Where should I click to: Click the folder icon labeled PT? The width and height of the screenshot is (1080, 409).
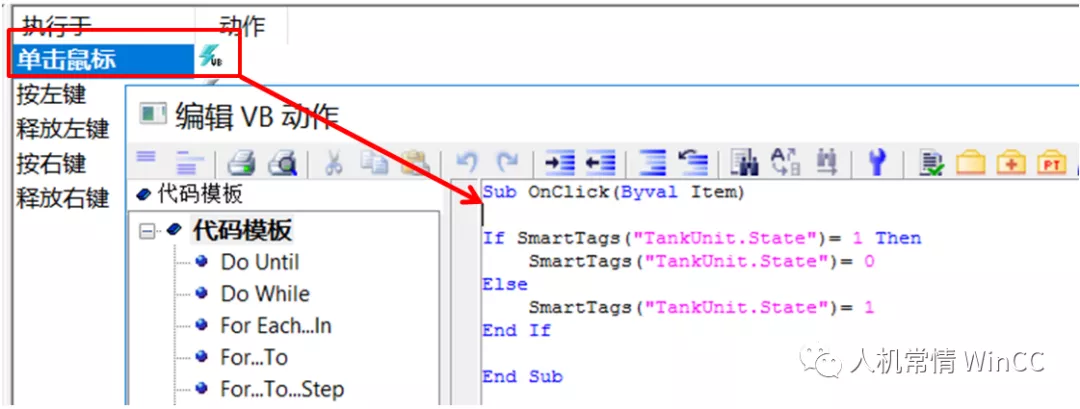coord(1051,163)
